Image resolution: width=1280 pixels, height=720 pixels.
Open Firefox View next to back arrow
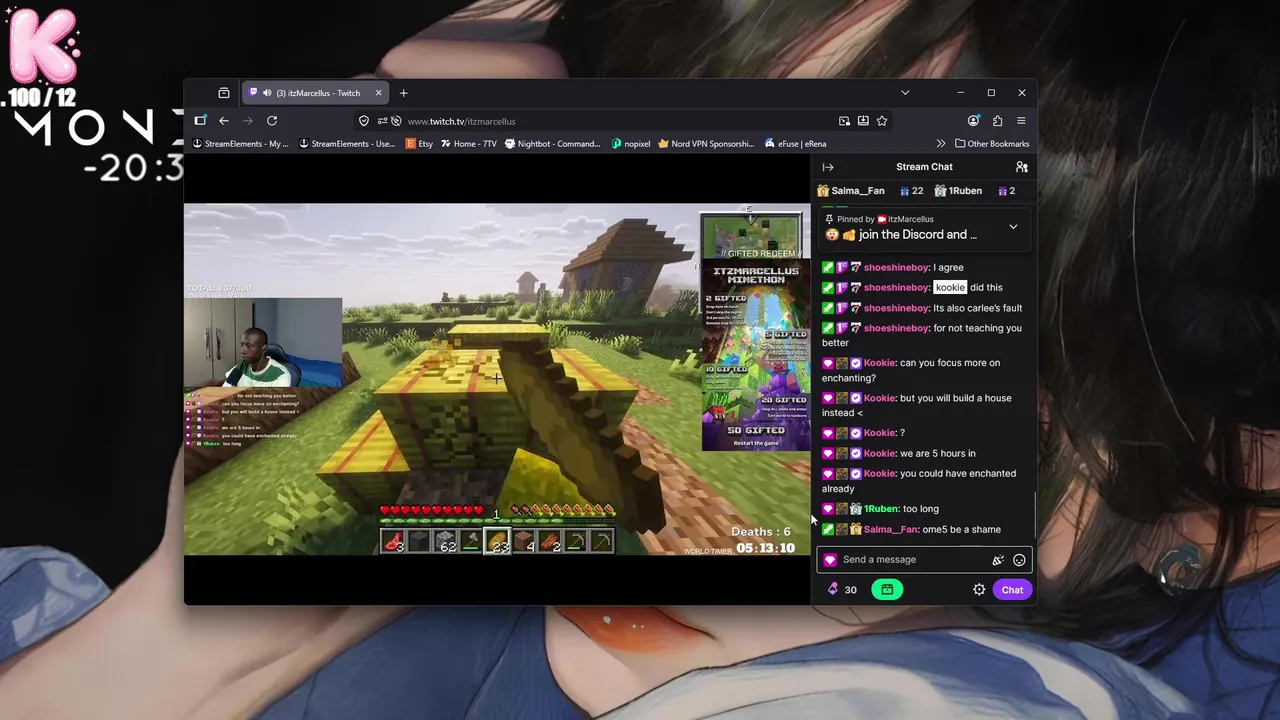200,121
